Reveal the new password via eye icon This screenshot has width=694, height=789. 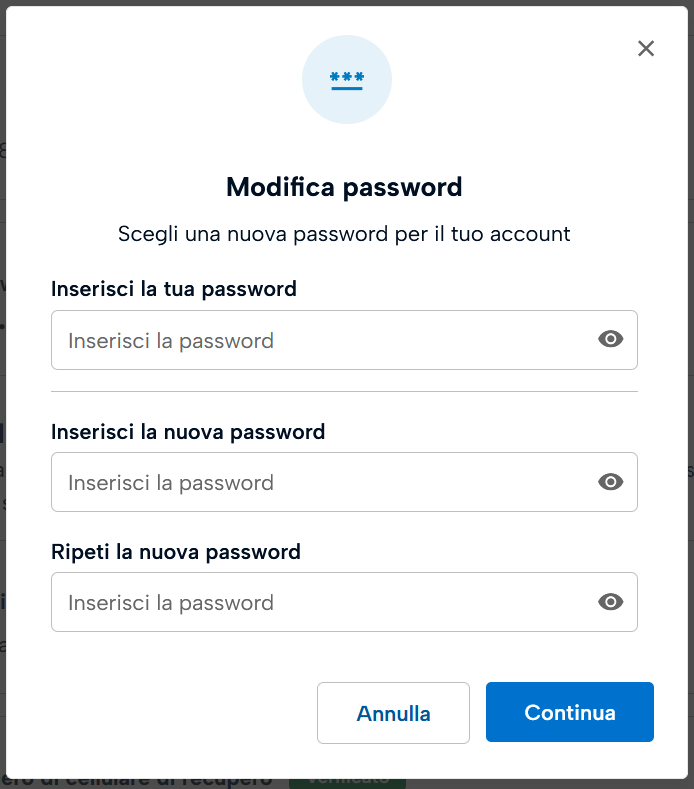[x=610, y=482]
